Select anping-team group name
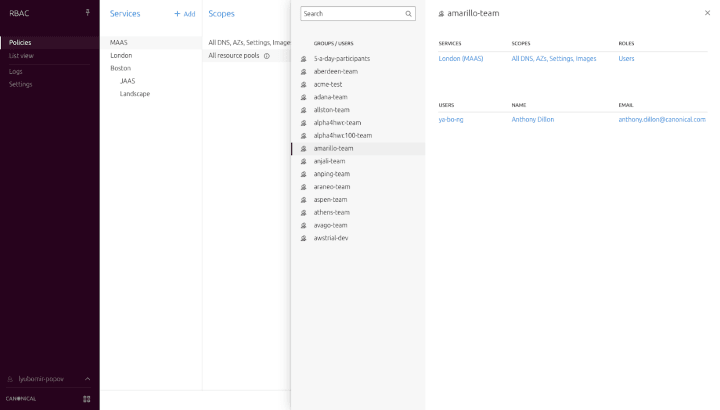The width and height of the screenshot is (720, 410). click(x=332, y=174)
